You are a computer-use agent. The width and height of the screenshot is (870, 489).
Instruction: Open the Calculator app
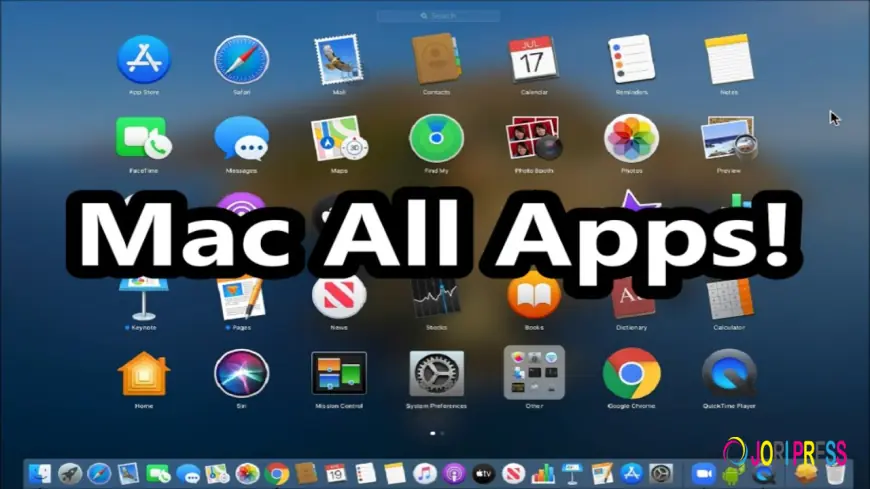click(x=729, y=299)
